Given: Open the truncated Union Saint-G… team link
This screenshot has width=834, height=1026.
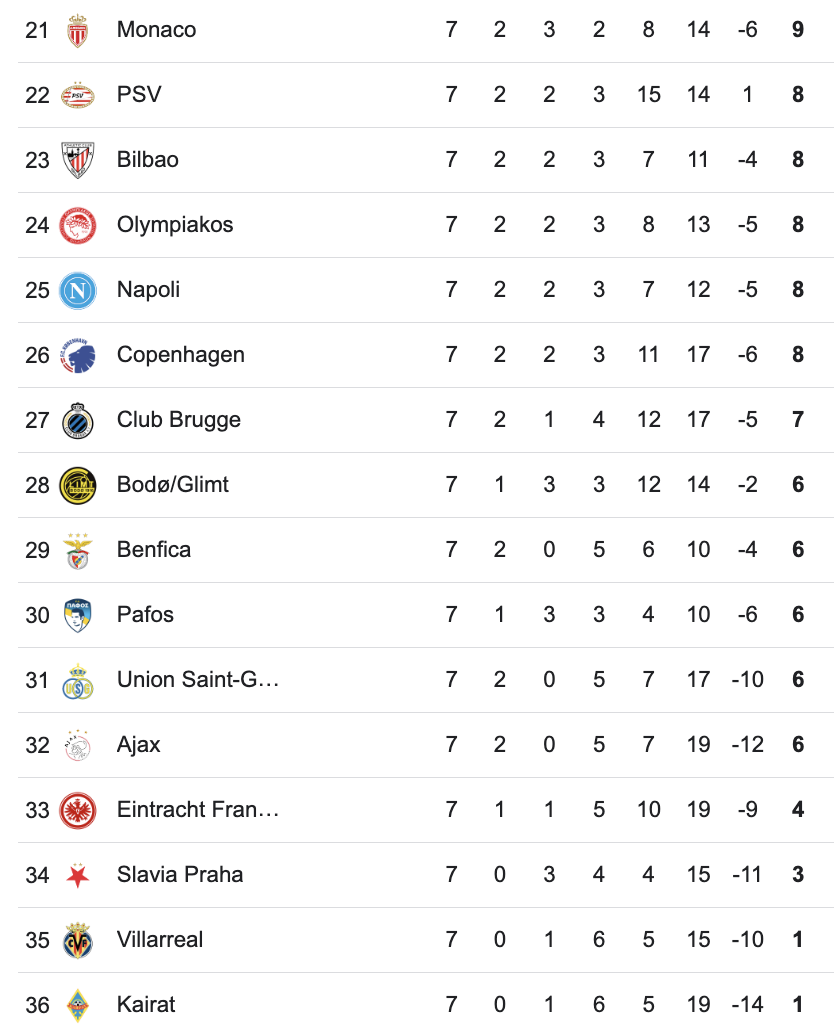Looking at the screenshot, I should [x=198, y=680].
